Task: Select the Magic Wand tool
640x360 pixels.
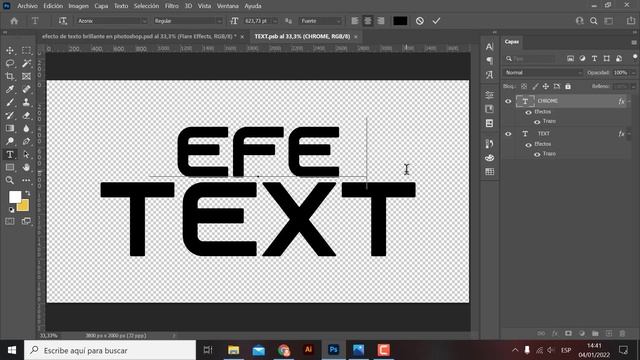Action: pyautogui.click(x=26, y=63)
